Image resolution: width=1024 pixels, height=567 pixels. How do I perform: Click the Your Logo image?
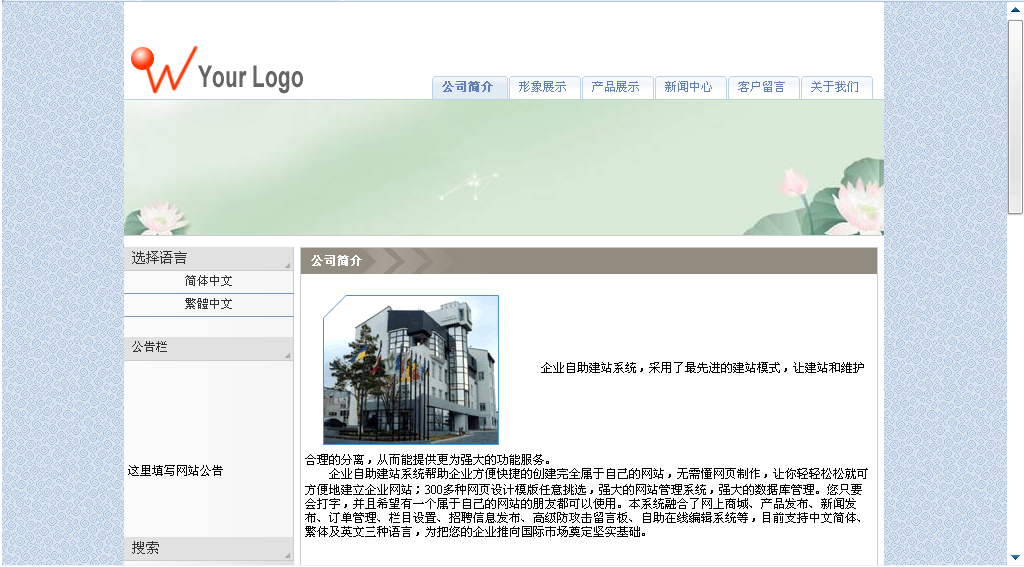coord(217,70)
